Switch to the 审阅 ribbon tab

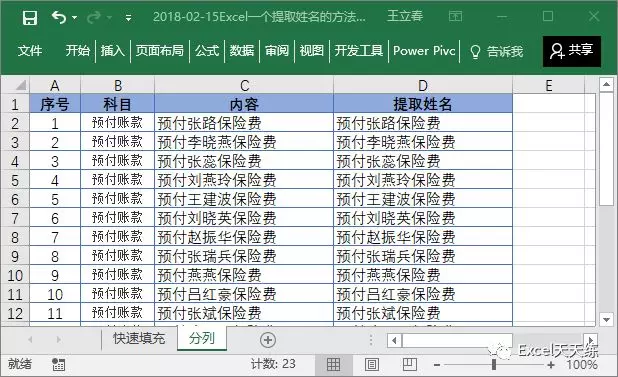pos(277,51)
